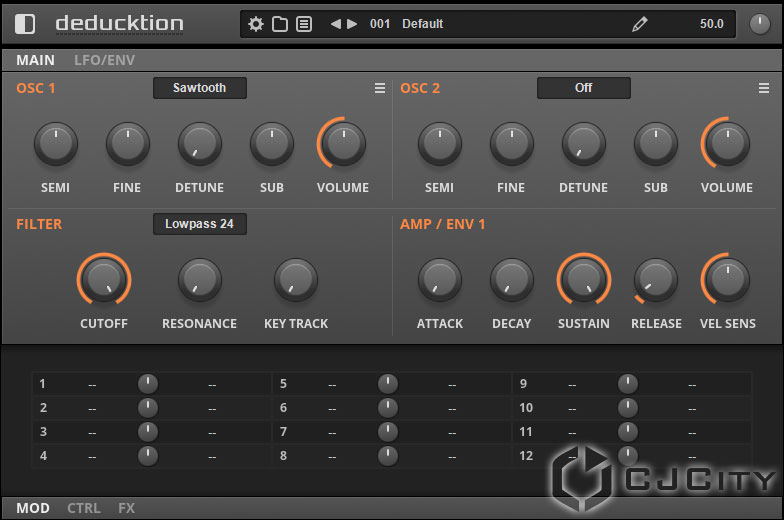Click the OSC 2 FINE knob

pyautogui.click(x=512, y=144)
